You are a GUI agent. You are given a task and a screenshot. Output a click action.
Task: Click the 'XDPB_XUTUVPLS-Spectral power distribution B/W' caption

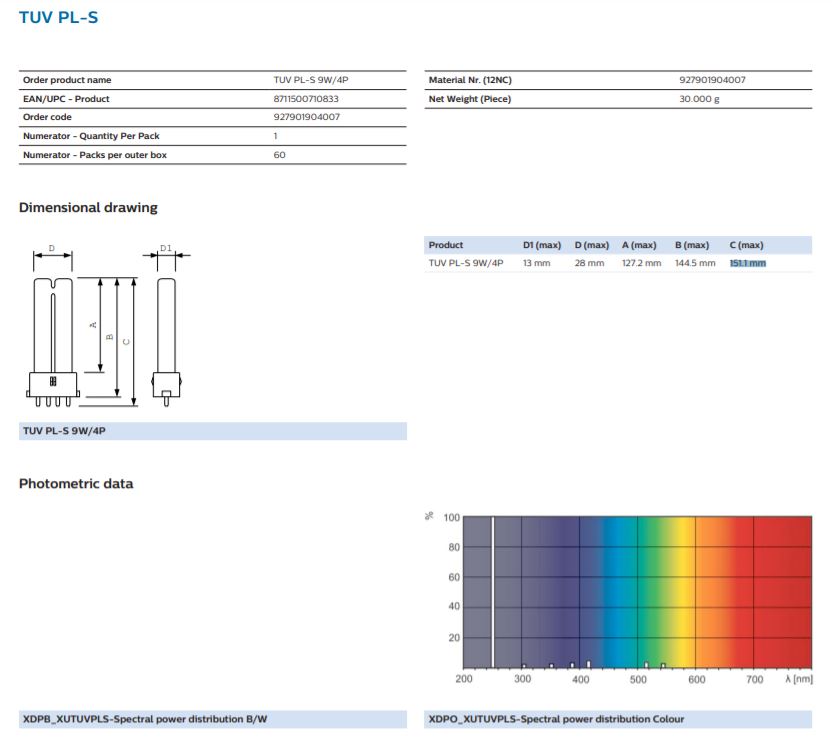[145, 720]
